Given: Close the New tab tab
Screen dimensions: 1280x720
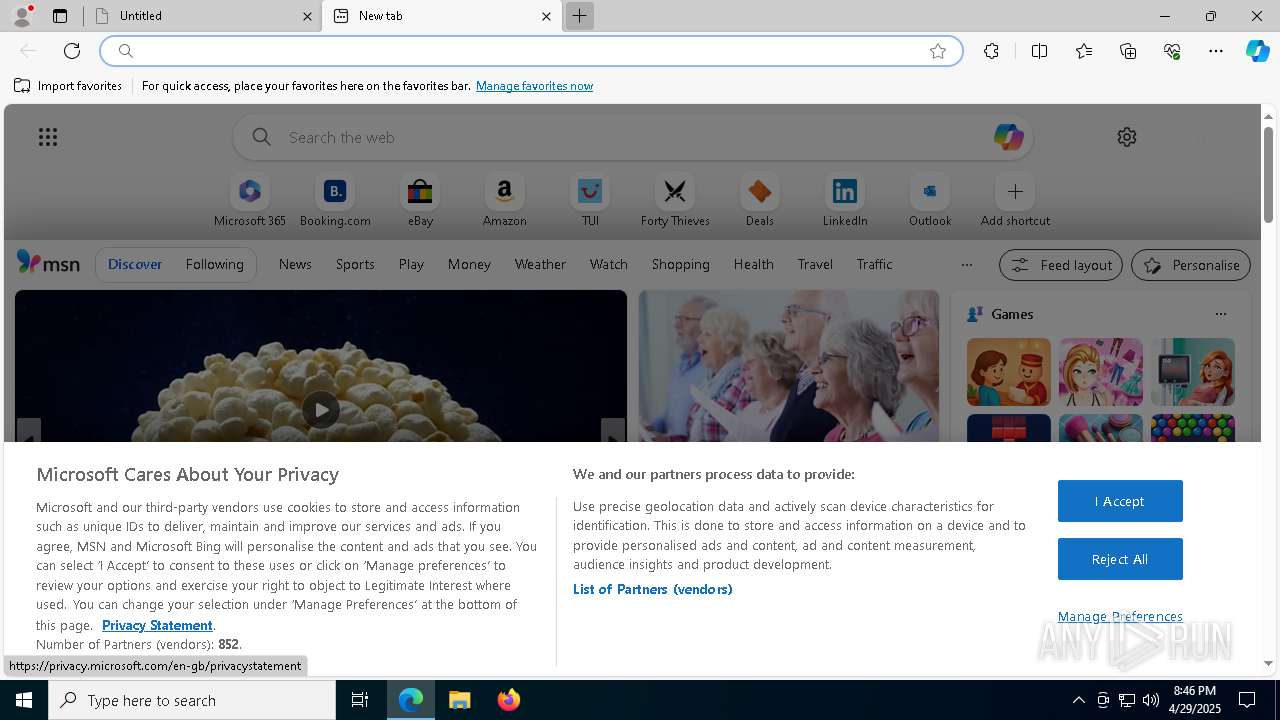Looking at the screenshot, I should (546, 16).
